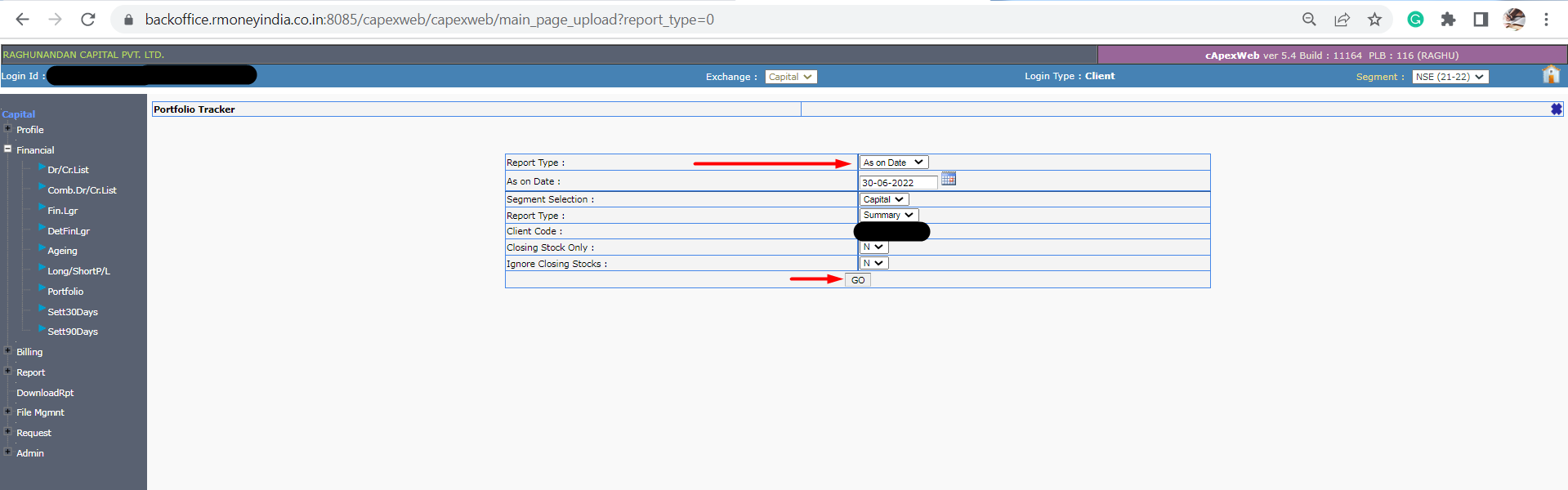Open Sett30Days report

coord(73,312)
